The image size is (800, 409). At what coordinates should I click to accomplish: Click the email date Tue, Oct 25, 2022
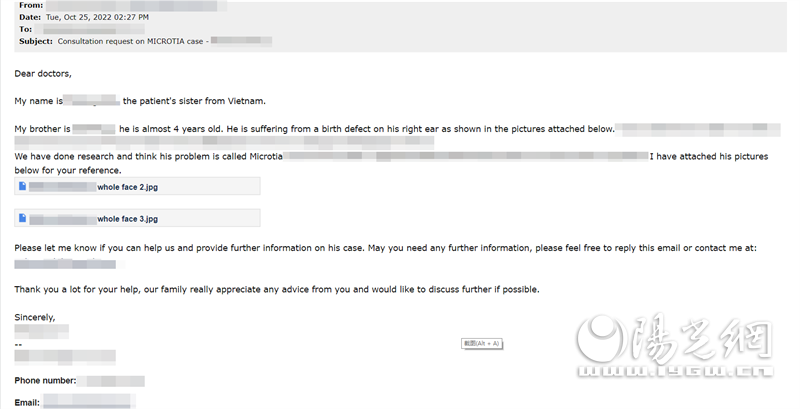(x=97, y=17)
